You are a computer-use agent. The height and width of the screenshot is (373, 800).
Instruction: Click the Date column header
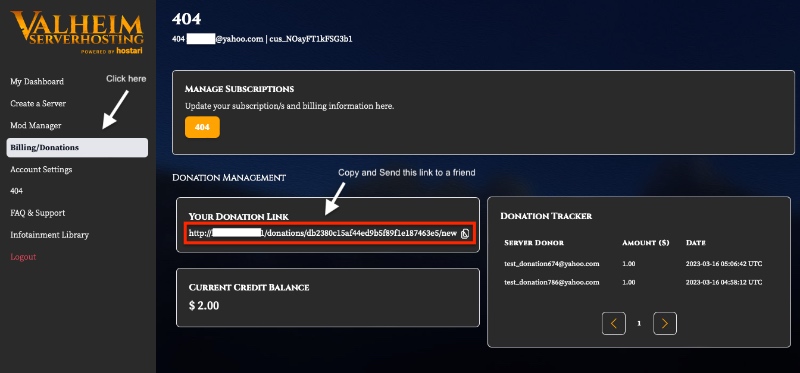pyautogui.click(x=695, y=243)
